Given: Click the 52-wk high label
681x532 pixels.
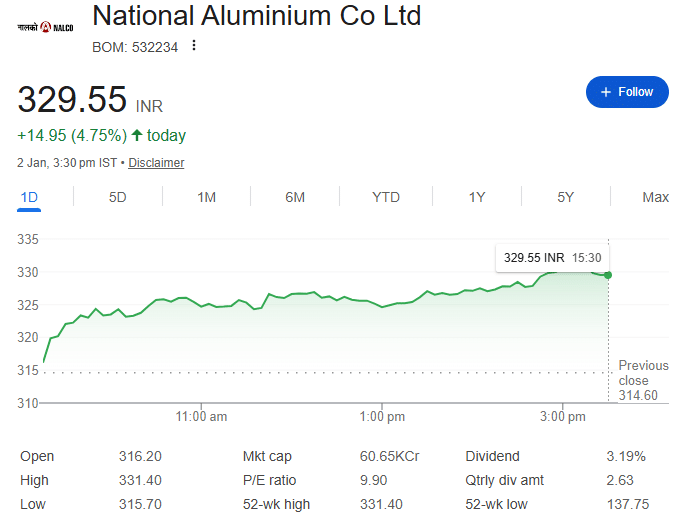Looking at the screenshot, I should click(277, 504).
